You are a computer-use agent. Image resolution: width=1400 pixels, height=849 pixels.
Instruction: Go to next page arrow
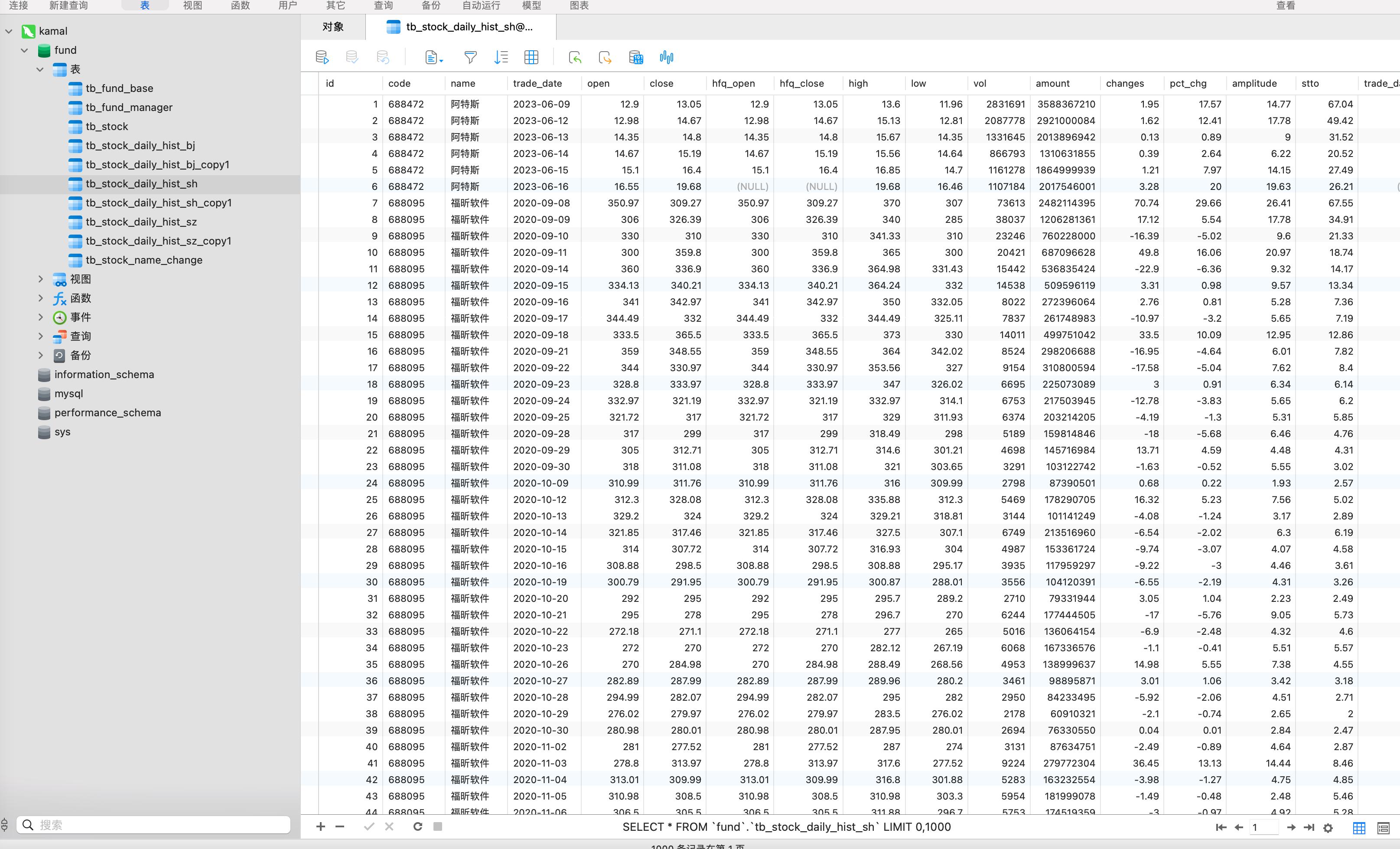coord(1291,827)
